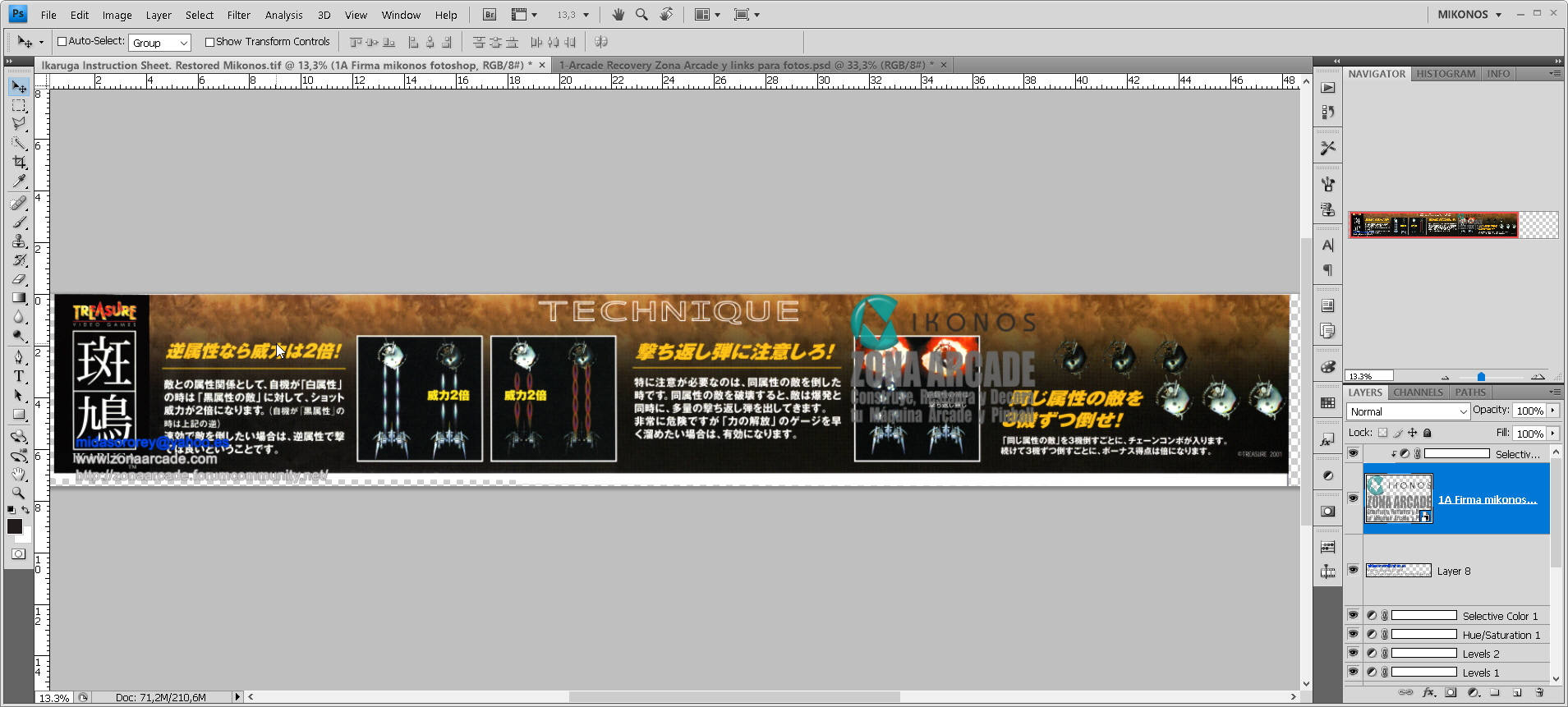Toggle Quick Mask mode
The width and height of the screenshot is (1568, 707).
click(x=18, y=554)
